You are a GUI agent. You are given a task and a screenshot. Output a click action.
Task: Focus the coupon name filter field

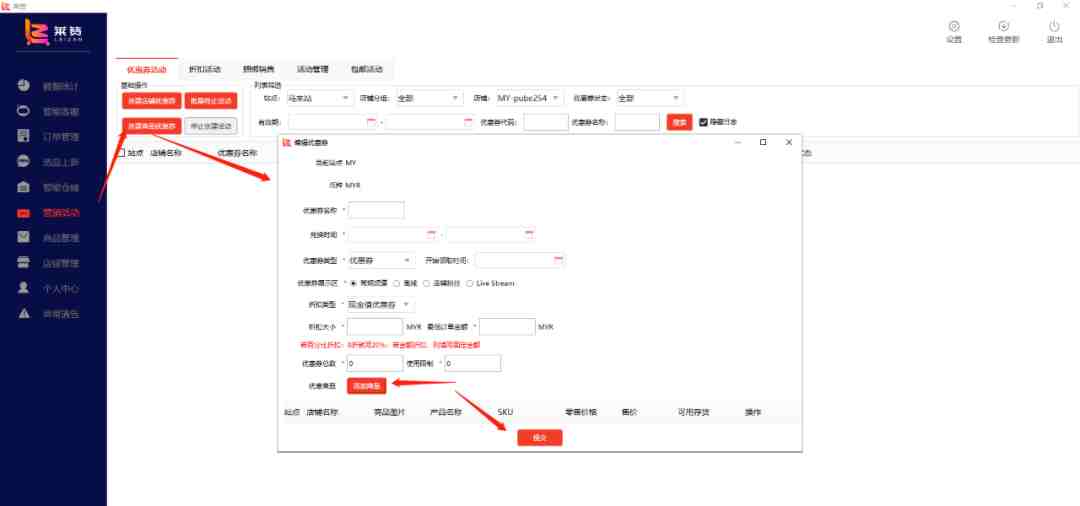tap(637, 122)
